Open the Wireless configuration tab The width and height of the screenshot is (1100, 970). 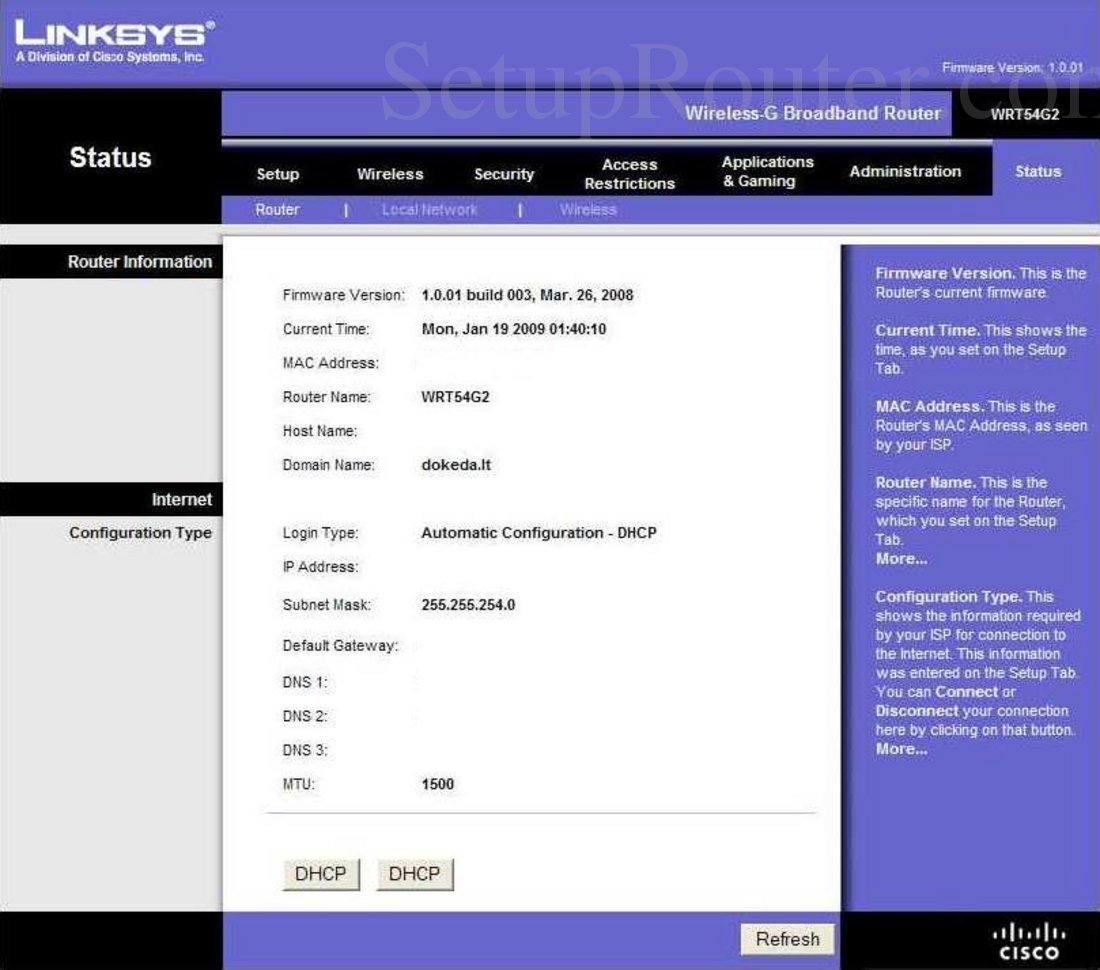coord(390,173)
